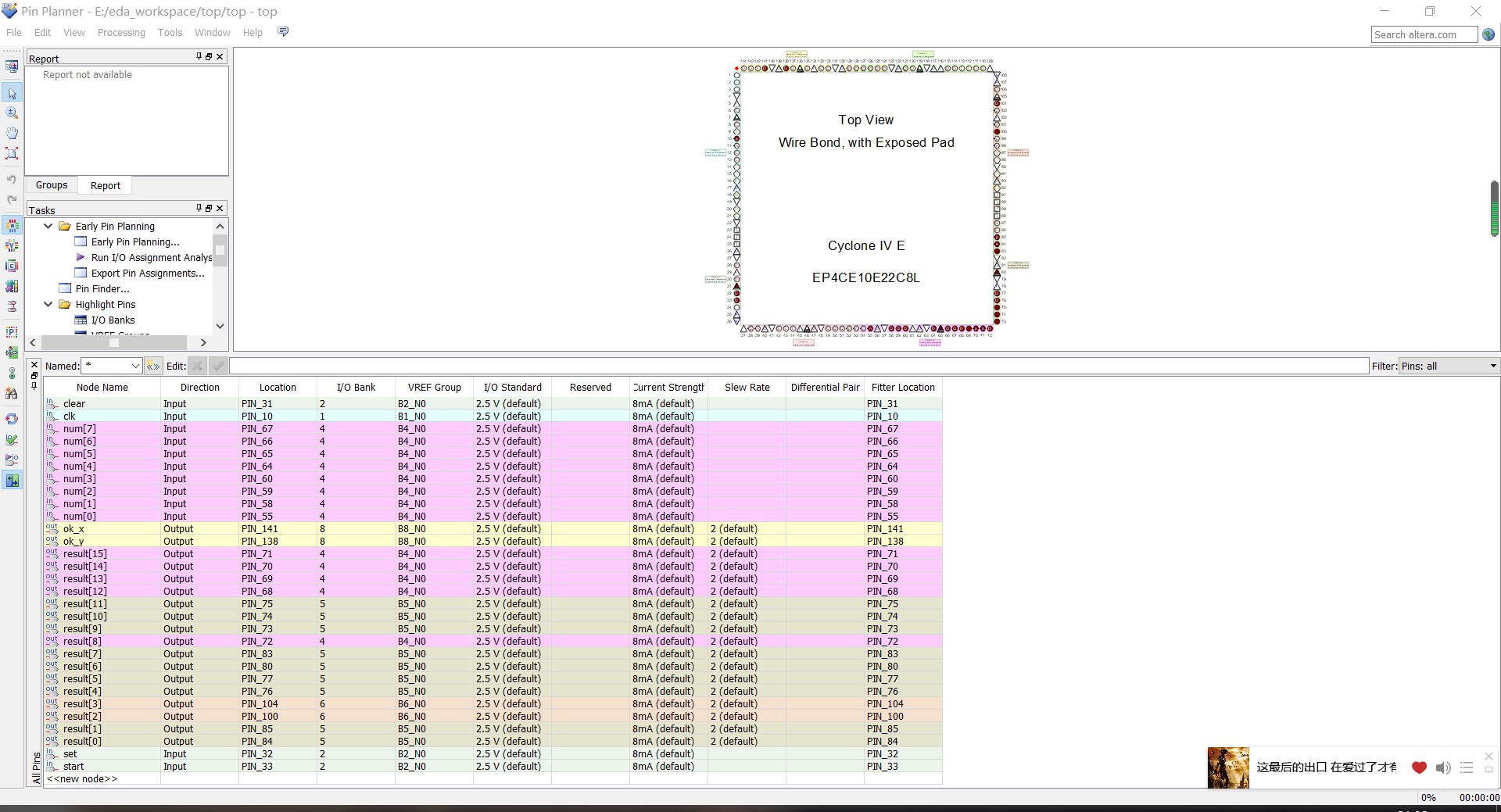This screenshot has width=1501, height=812.
Task: Open the Tools menu
Action: (170, 33)
